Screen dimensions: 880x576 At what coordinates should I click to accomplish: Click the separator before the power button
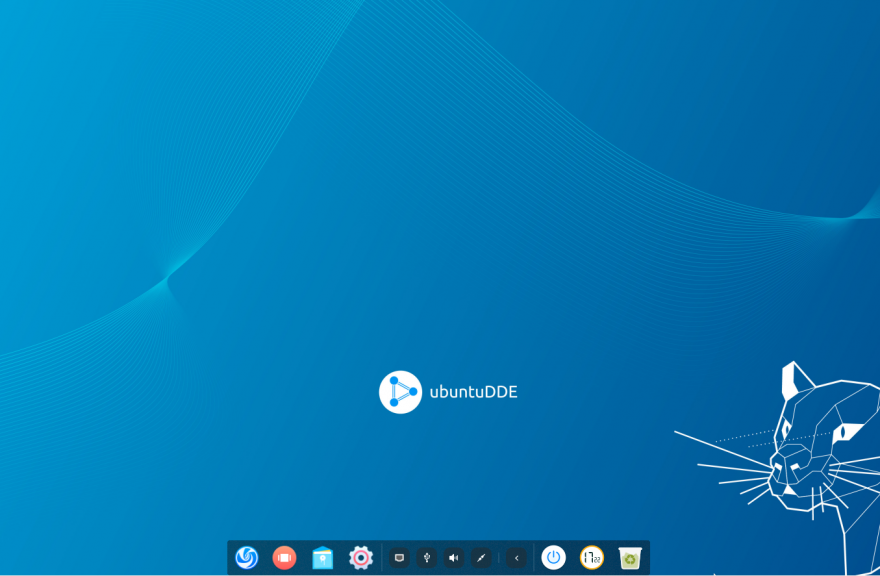[x=534, y=557]
